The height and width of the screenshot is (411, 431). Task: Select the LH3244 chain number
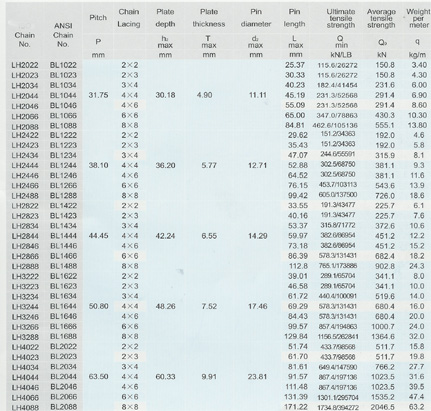25,307
